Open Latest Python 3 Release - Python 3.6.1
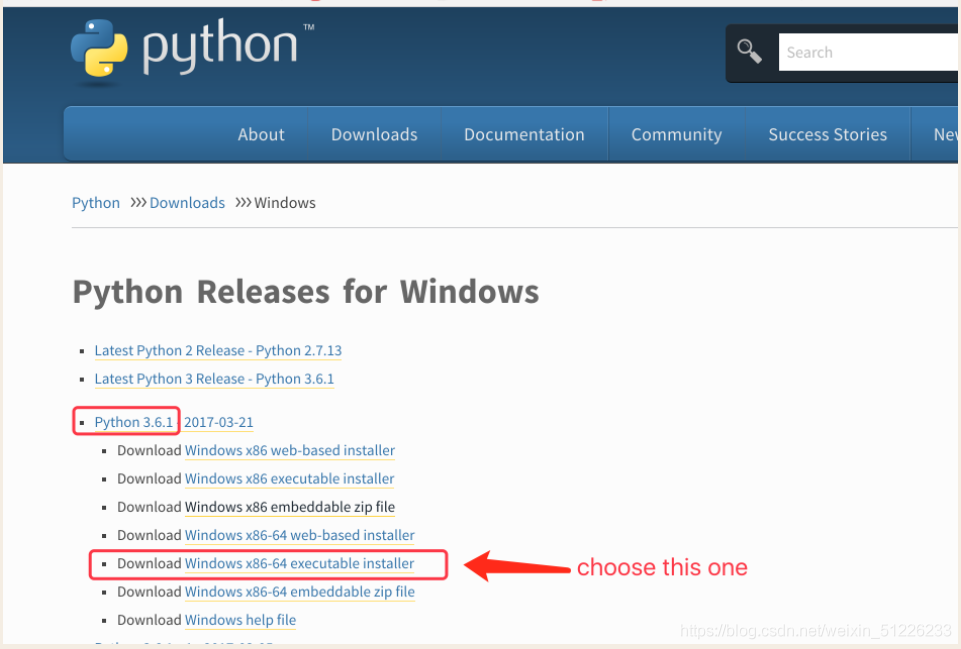This screenshot has width=961, height=649. click(214, 378)
